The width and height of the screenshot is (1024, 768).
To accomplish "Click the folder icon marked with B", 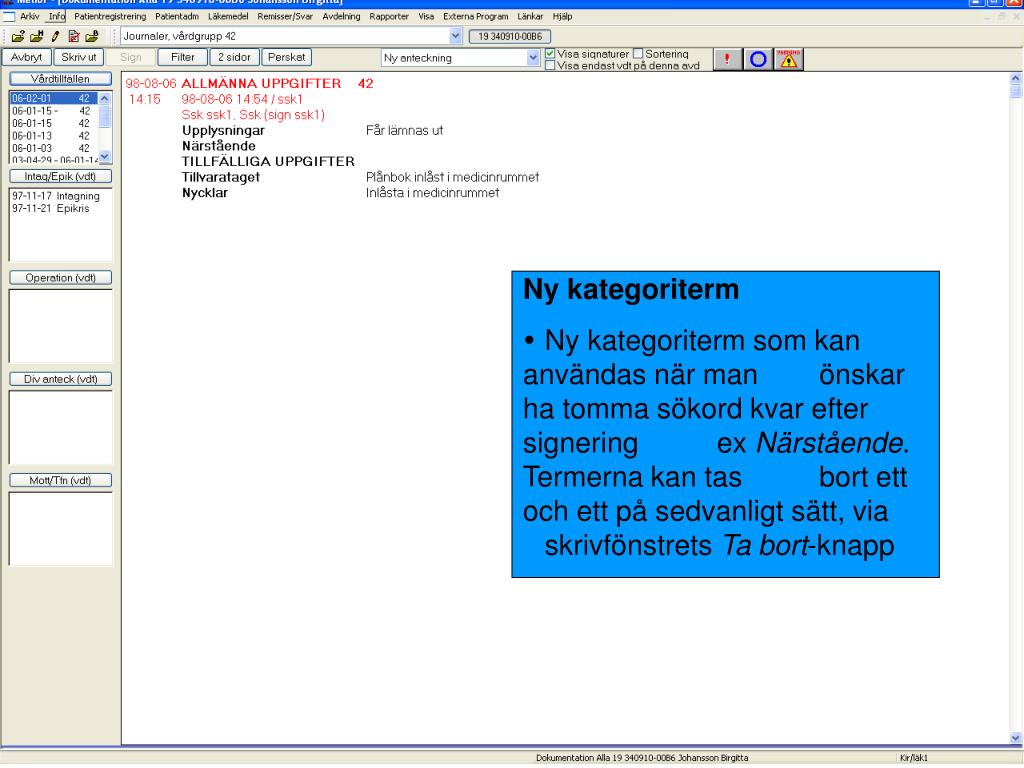I will [x=92, y=37].
